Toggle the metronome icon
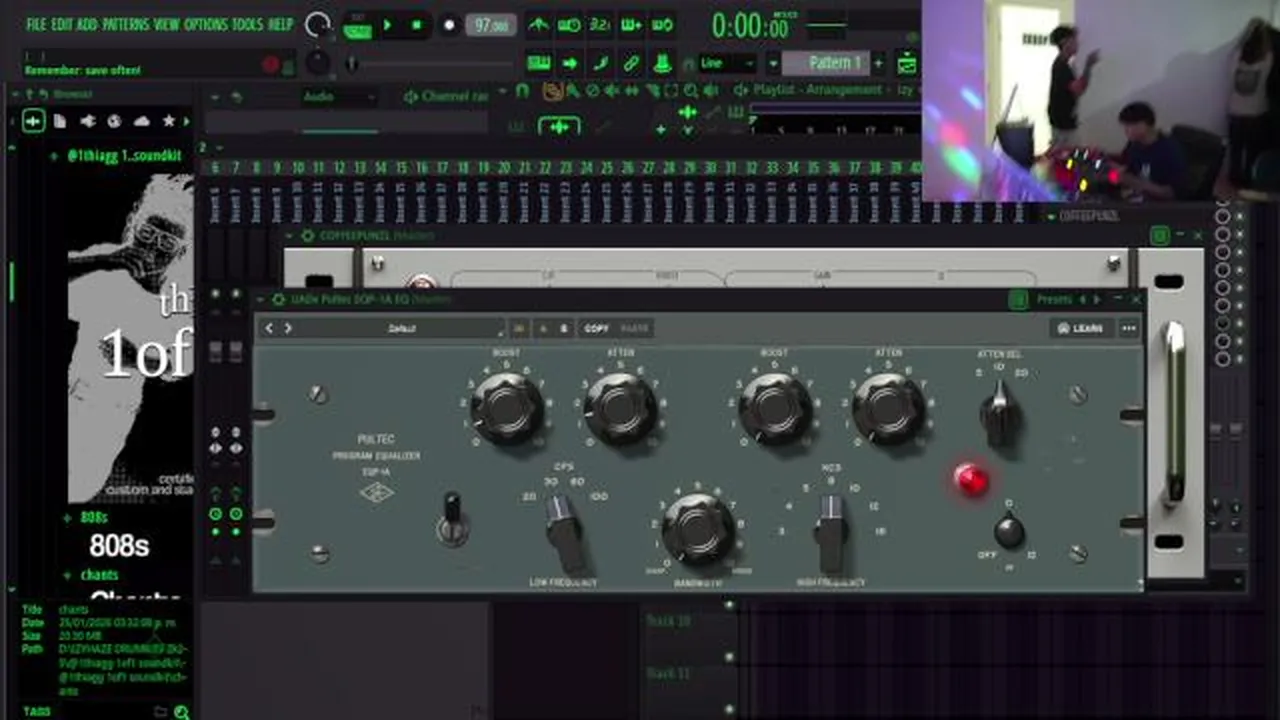Viewport: 1280px width, 720px height. point(538,25)
